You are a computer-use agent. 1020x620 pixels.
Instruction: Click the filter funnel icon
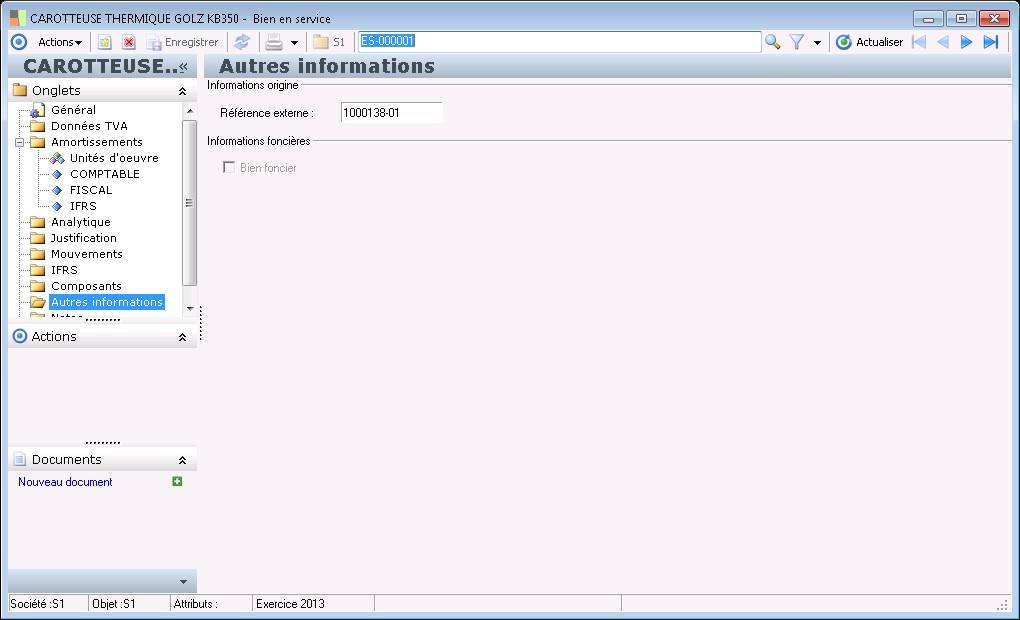tap(797, 42)
